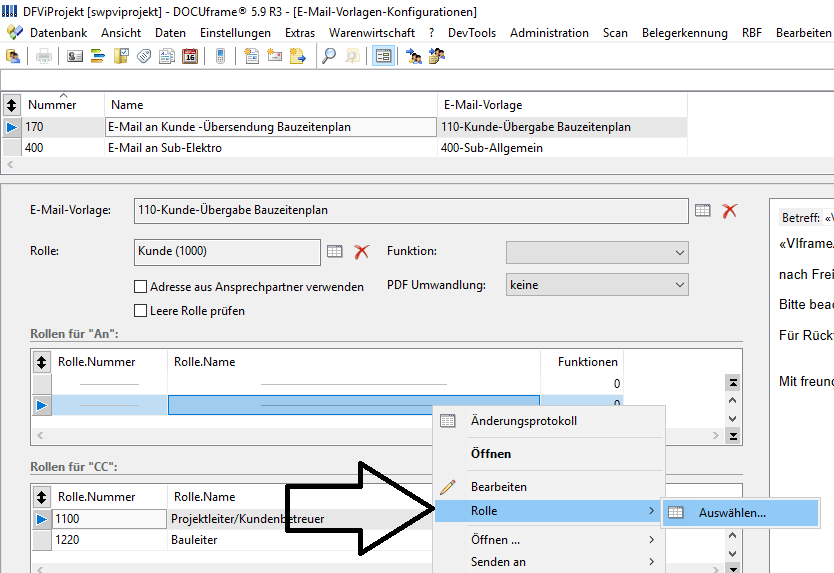Toggle the highlighted form view icon
This screenshot has height=573, width=834.
click(383, 56)
